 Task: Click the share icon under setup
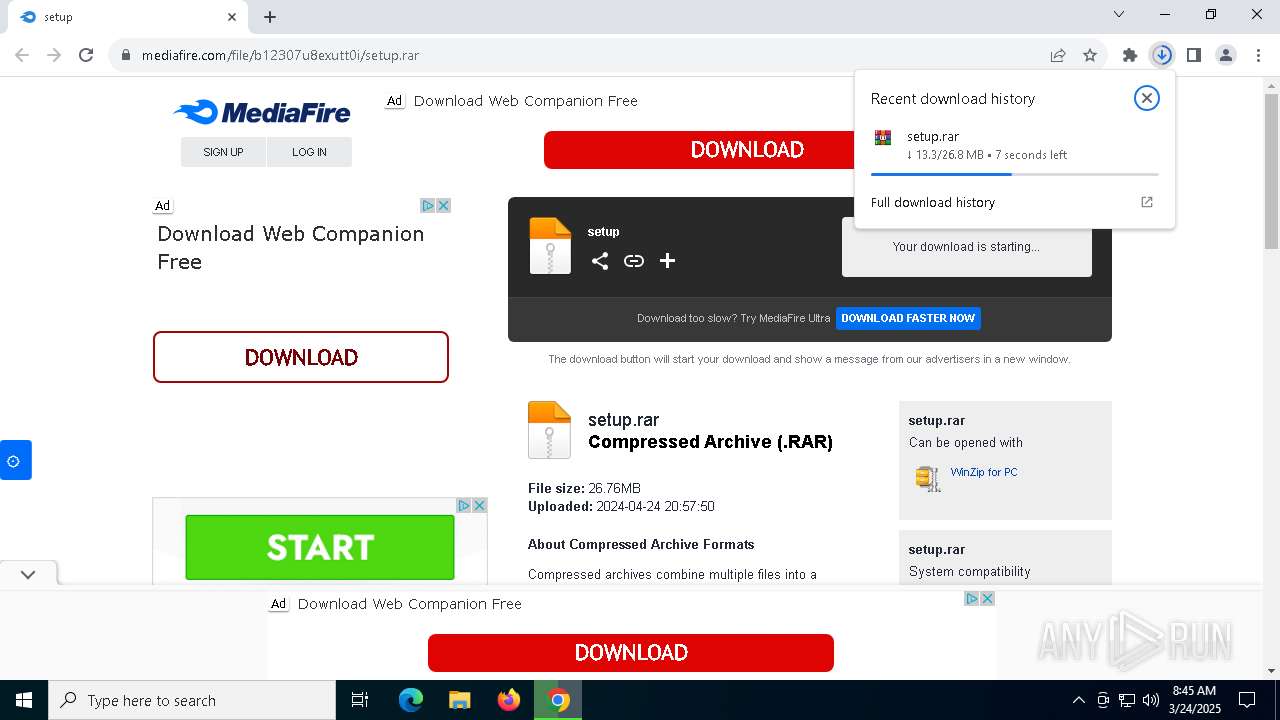point(600,261)
